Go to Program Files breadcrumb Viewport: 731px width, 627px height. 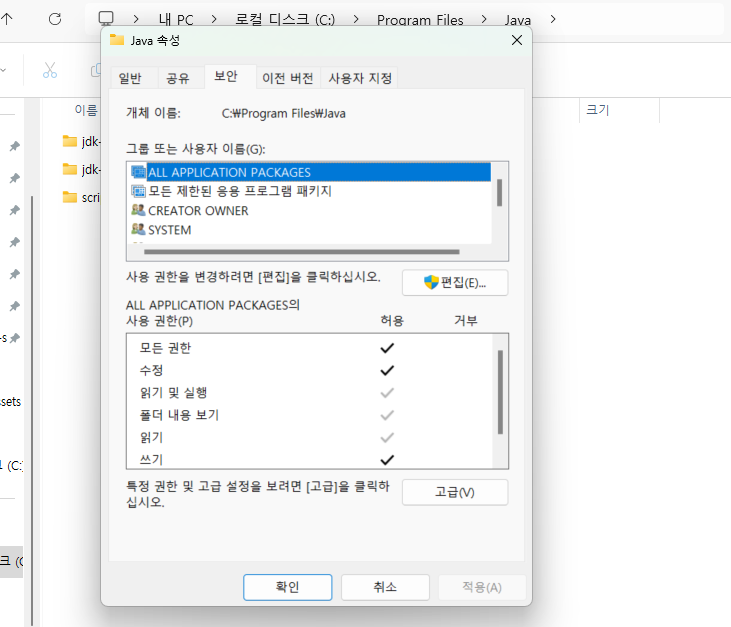[420, 20]
